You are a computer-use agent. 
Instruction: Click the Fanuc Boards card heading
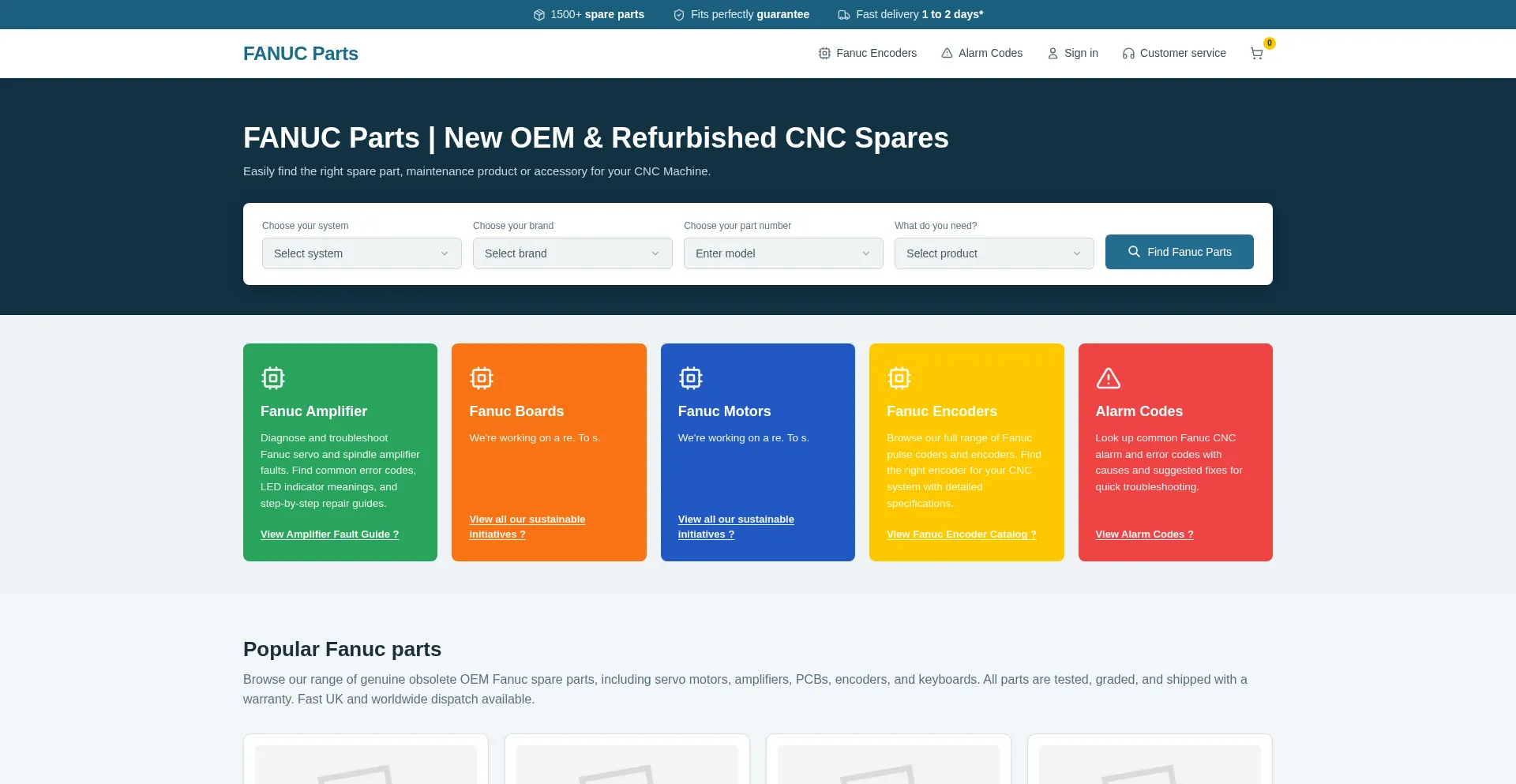(516, 411)
